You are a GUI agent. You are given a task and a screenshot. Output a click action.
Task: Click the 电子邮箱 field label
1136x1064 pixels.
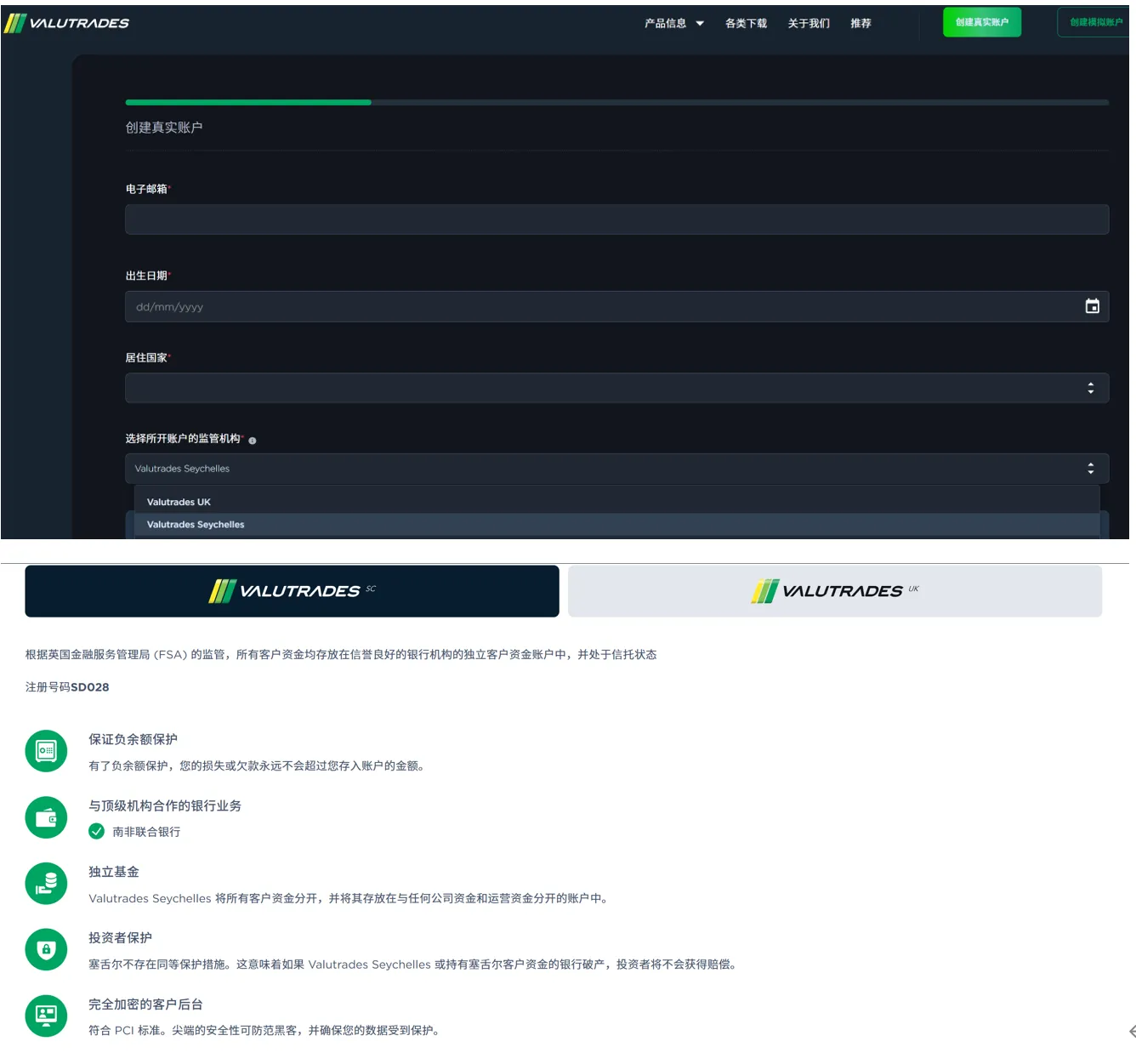pyautogui.click(x=146, y=189)
